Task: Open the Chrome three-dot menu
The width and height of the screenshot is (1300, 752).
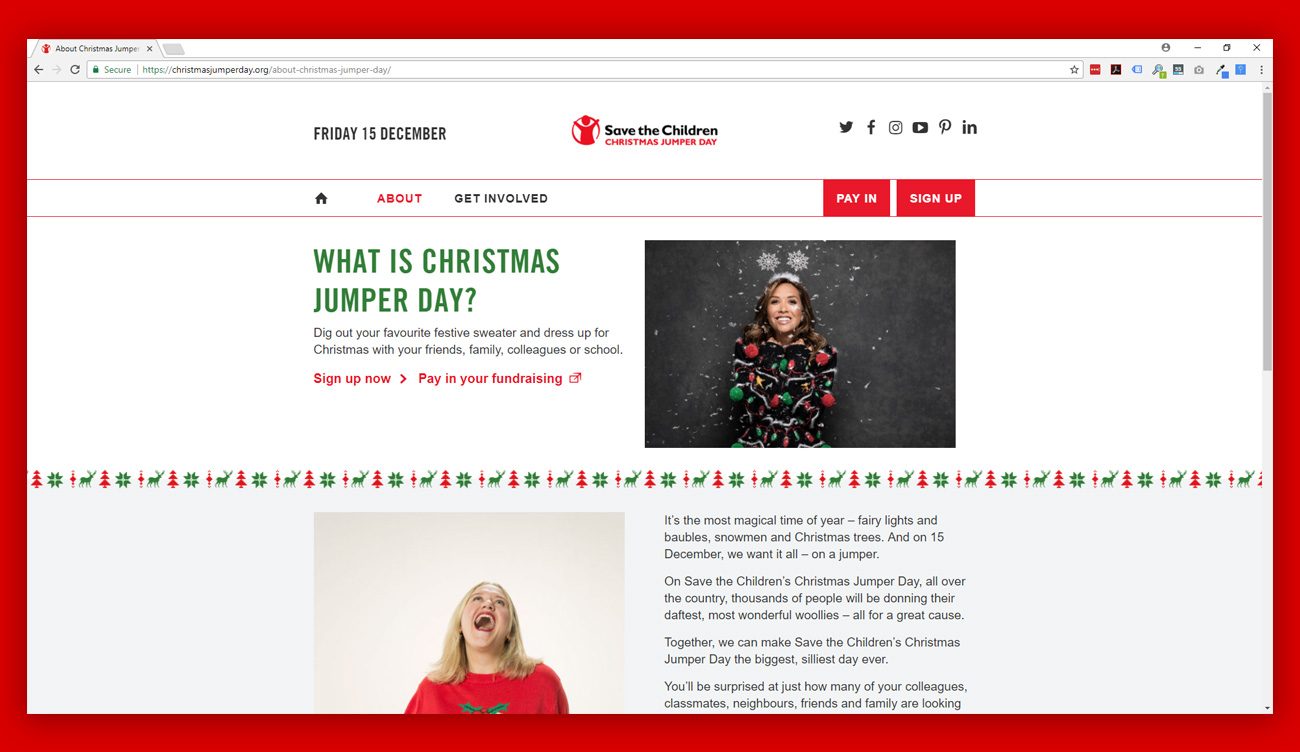Action: coord(1261,70)
